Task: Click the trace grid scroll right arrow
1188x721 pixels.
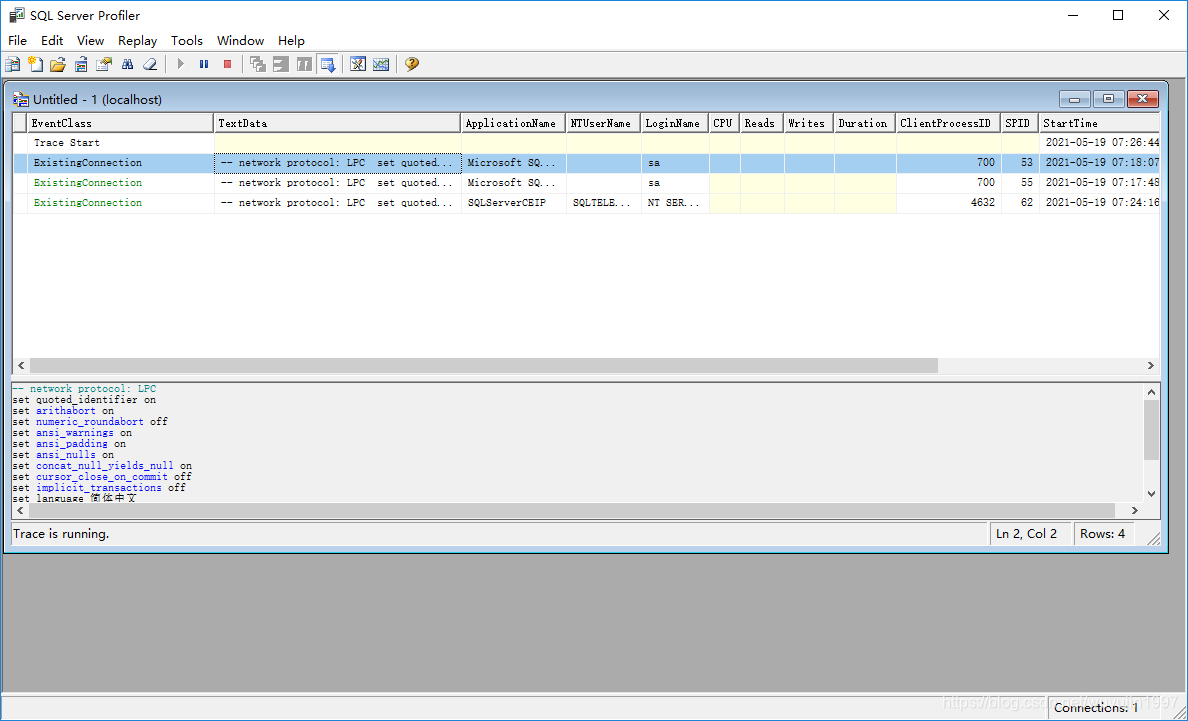Action: pos(1150,366)
